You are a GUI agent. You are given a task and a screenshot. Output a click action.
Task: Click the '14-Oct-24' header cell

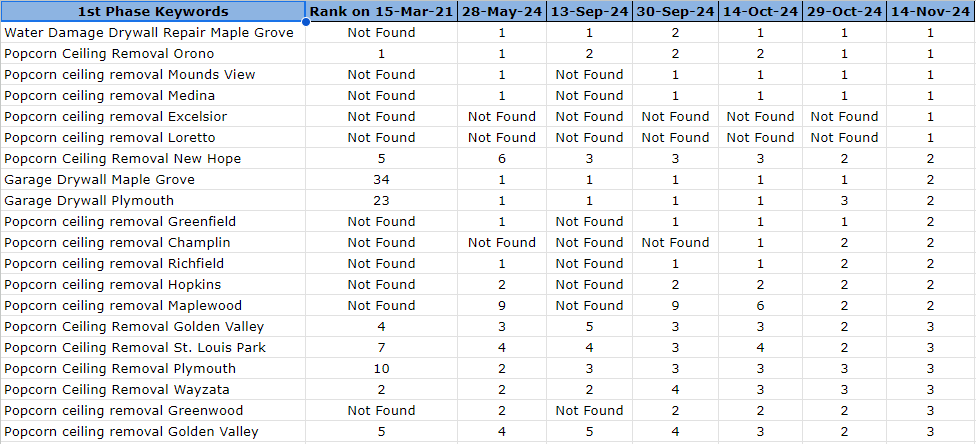tap(760, 11)
